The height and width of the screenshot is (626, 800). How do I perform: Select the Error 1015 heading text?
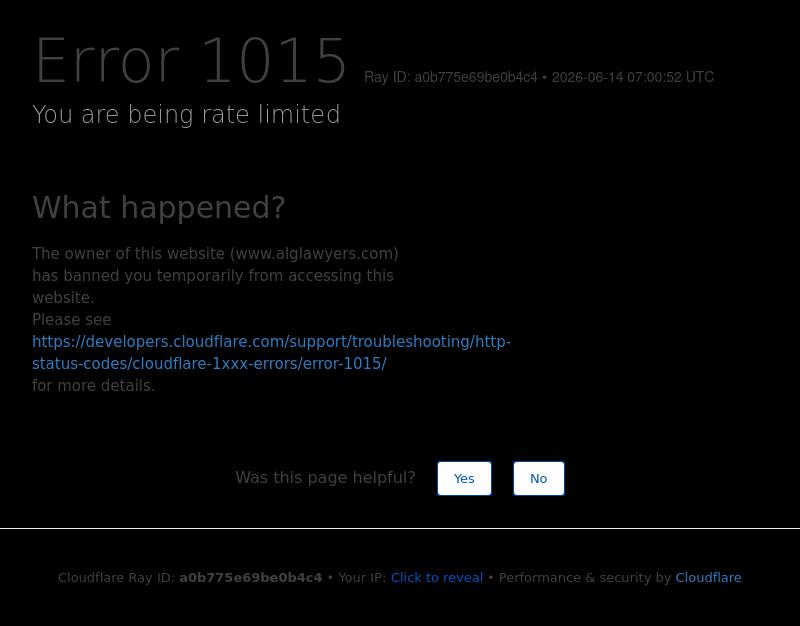coord(191,61)
